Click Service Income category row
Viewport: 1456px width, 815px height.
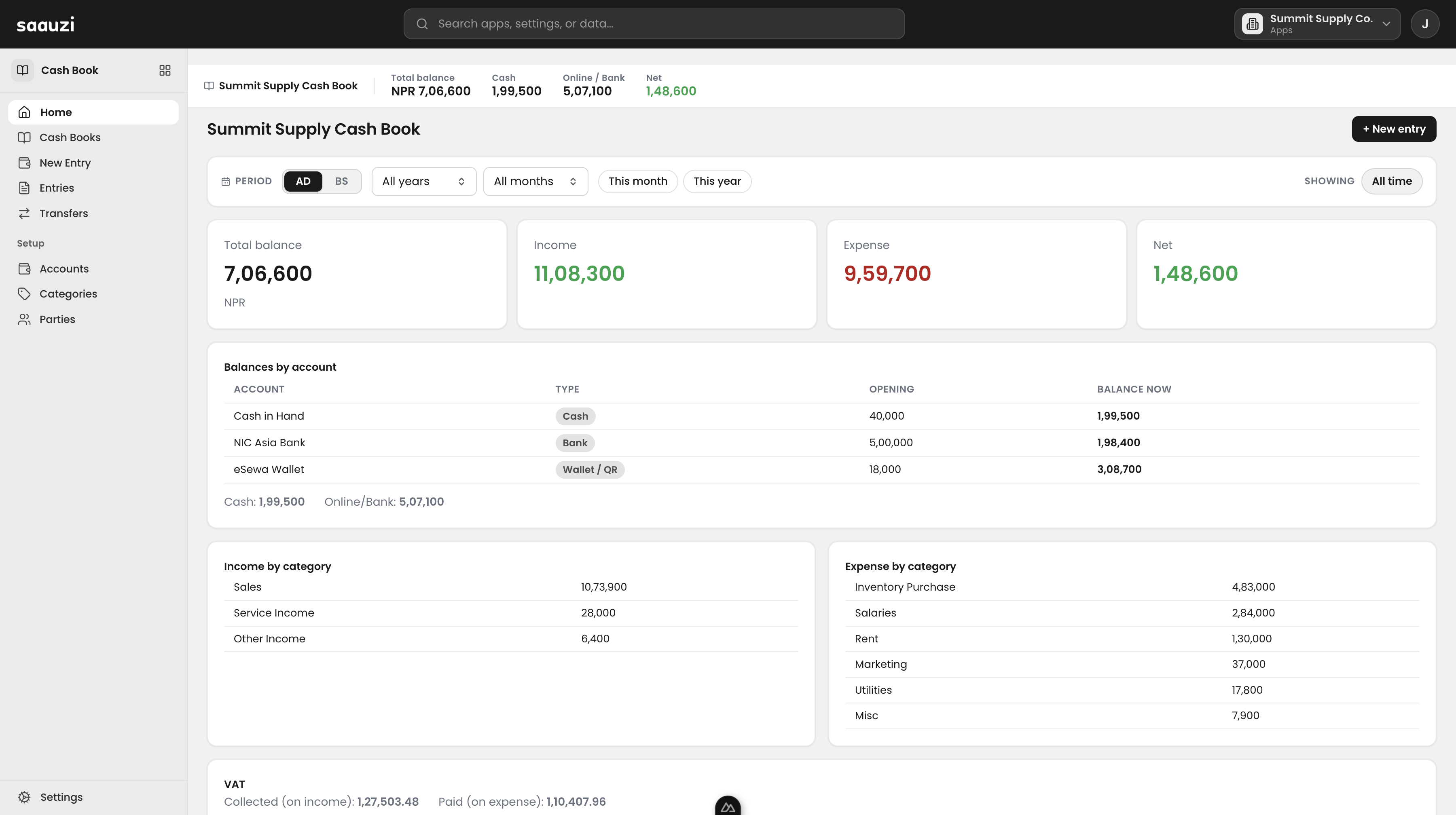click(x=511, y=613)
